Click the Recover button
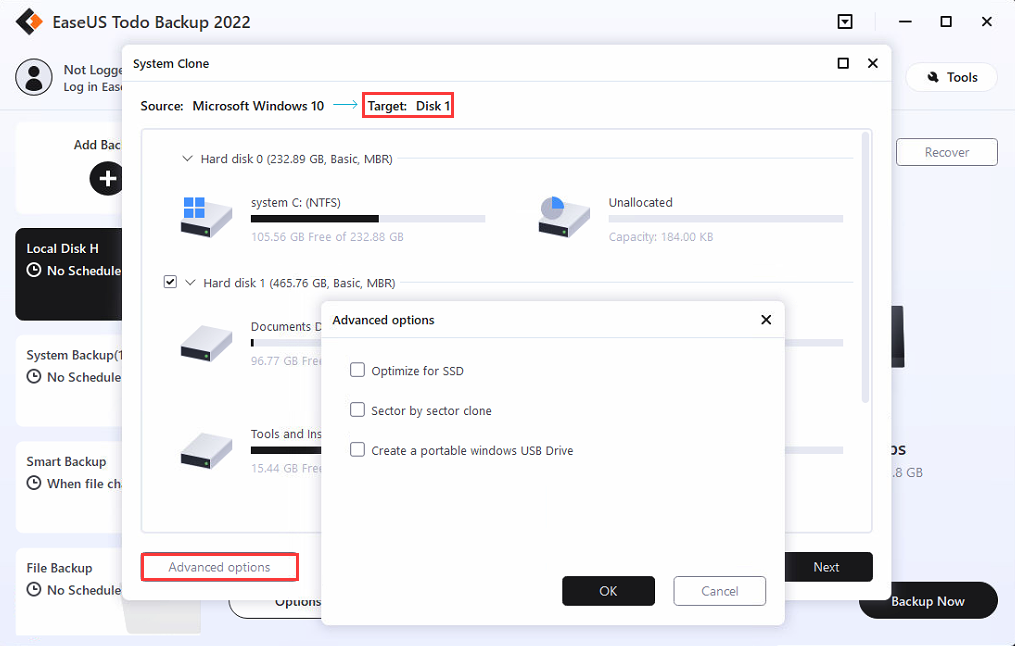The image size is (1015, 646). pyautogui.click(x=946, y=152)
